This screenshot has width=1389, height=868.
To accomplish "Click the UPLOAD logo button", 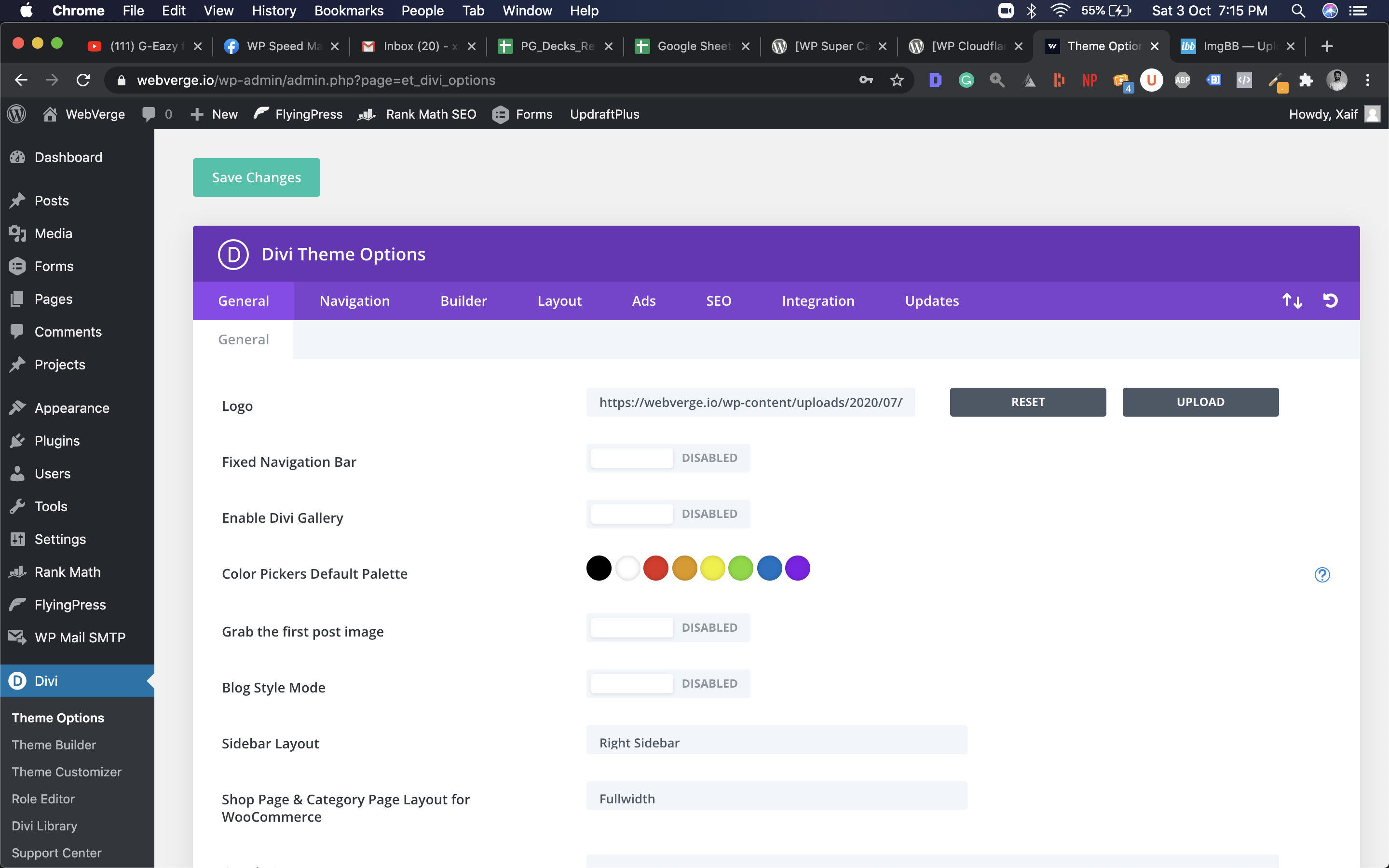I will [1201, 402].
